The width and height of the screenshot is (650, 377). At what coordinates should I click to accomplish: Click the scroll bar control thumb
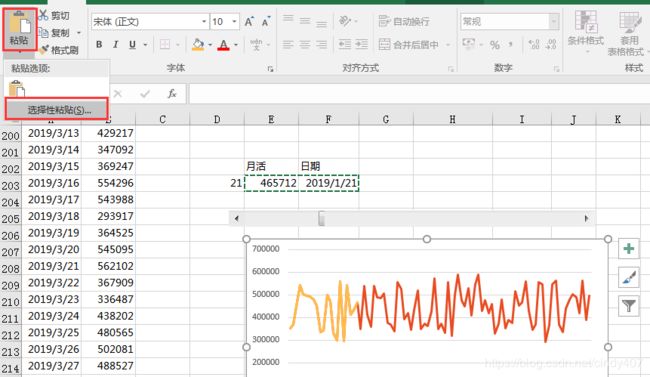tap(321, 218)
